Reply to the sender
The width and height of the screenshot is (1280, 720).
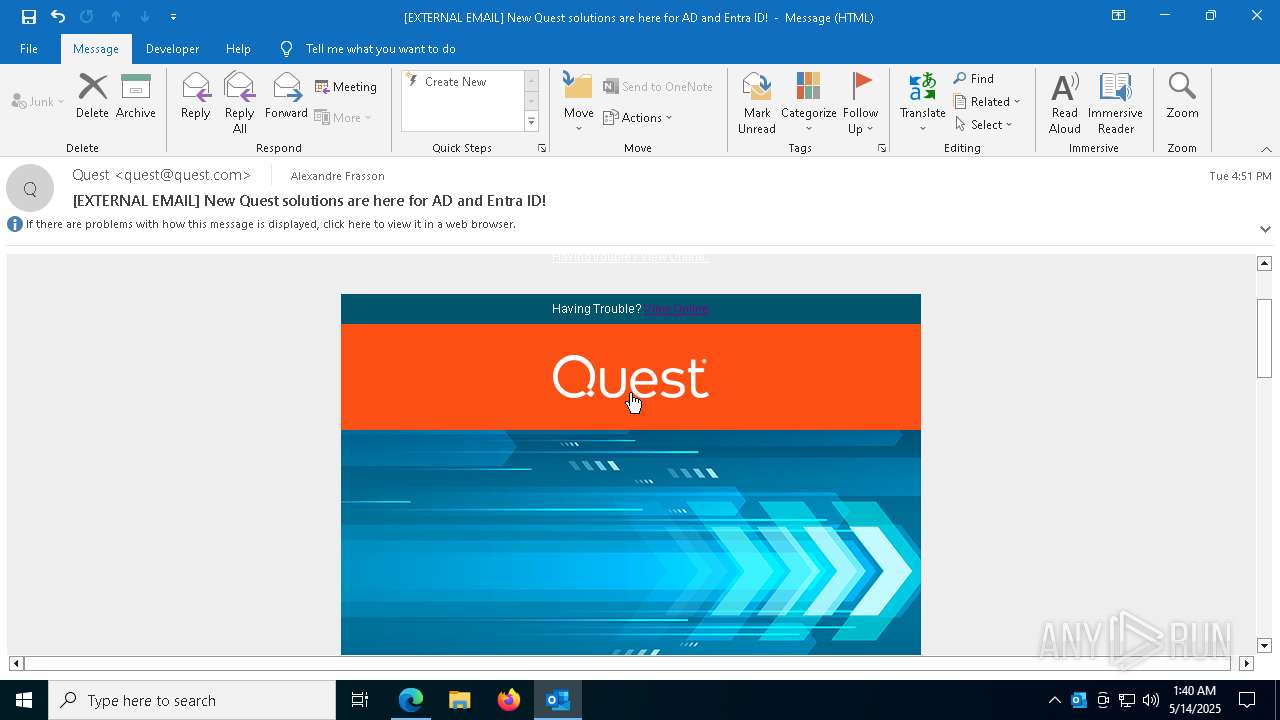(x=196, y=97)
